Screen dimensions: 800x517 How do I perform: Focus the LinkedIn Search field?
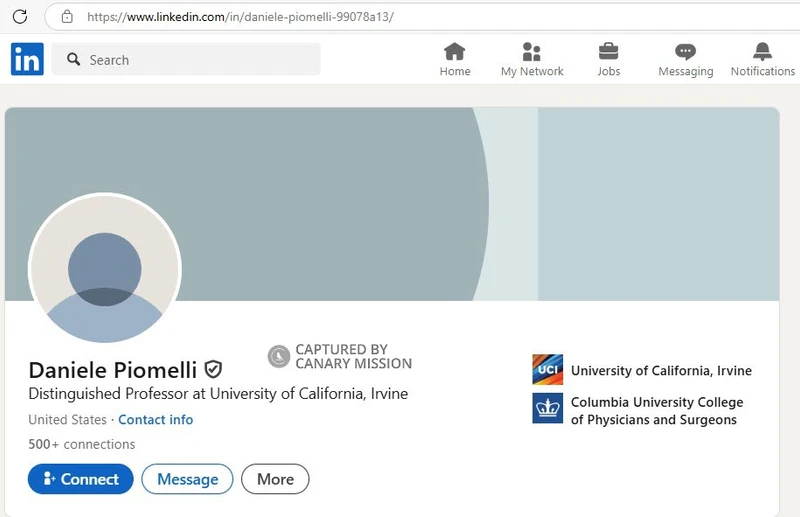tap(186, 59)
